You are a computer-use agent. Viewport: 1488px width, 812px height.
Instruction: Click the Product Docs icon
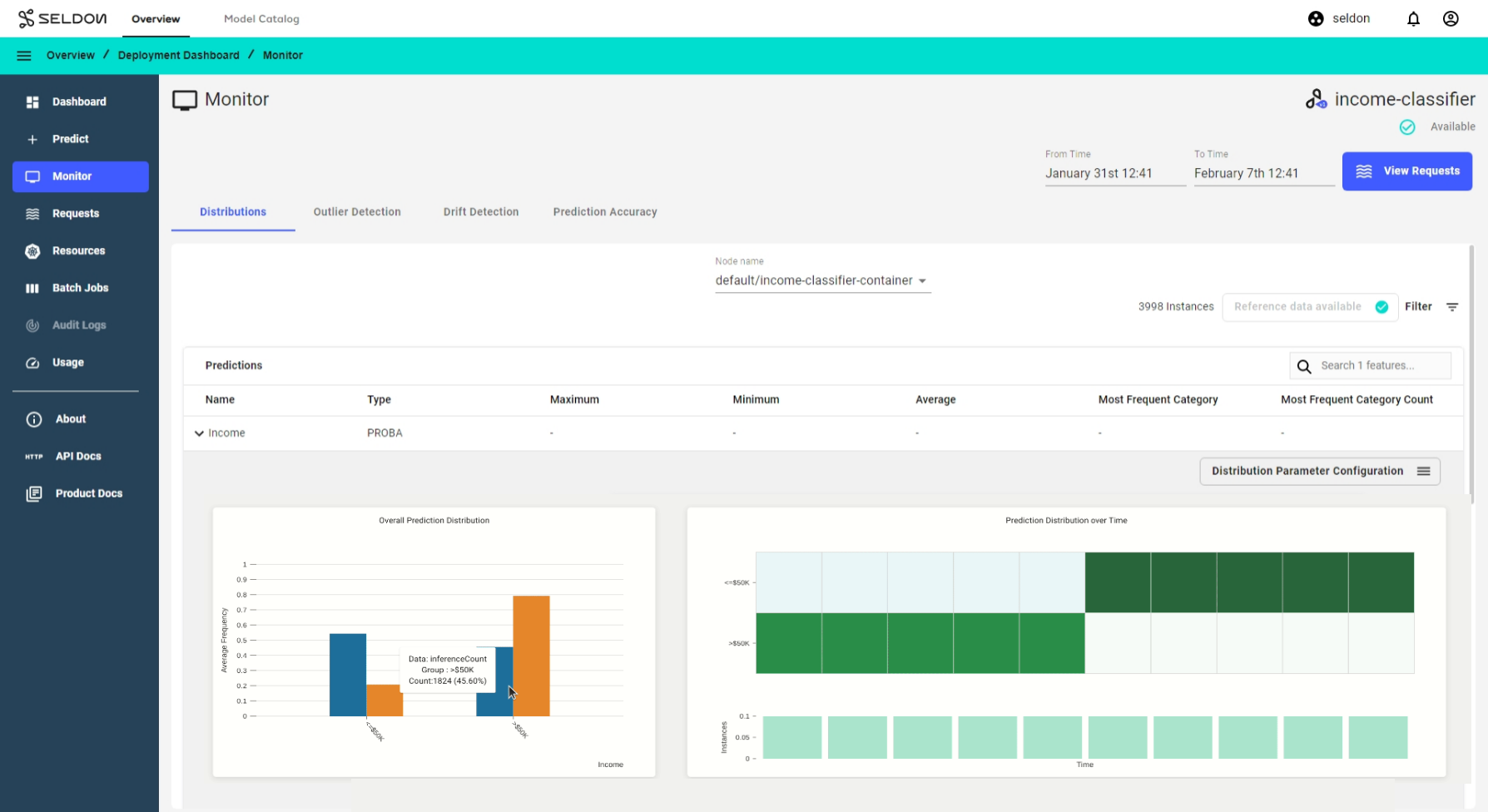(34, 494)
